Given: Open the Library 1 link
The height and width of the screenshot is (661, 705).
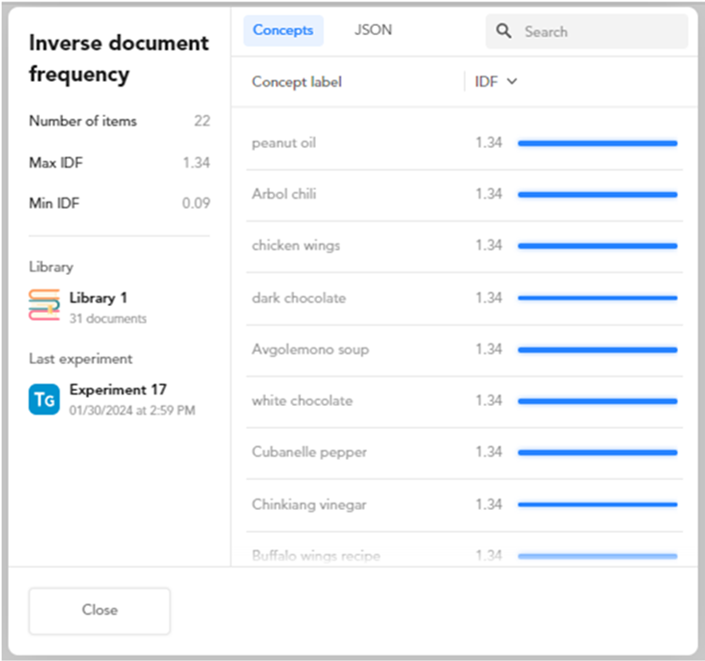Looking at the screenshot, I should coord(98,298).
